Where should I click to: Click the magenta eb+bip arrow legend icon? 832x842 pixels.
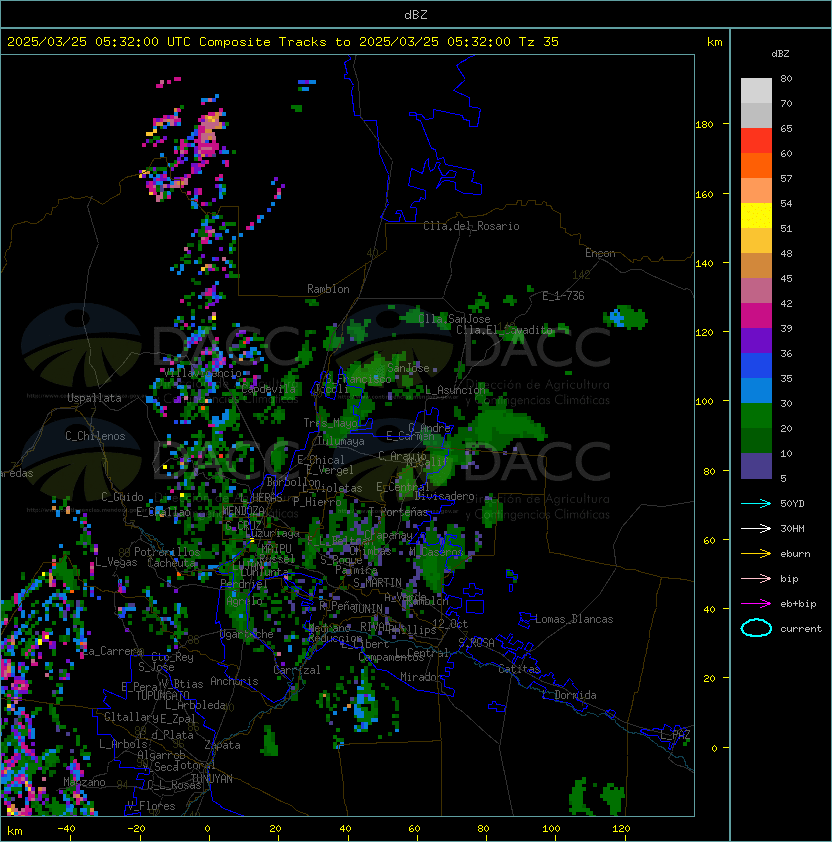tap(756, 604)
